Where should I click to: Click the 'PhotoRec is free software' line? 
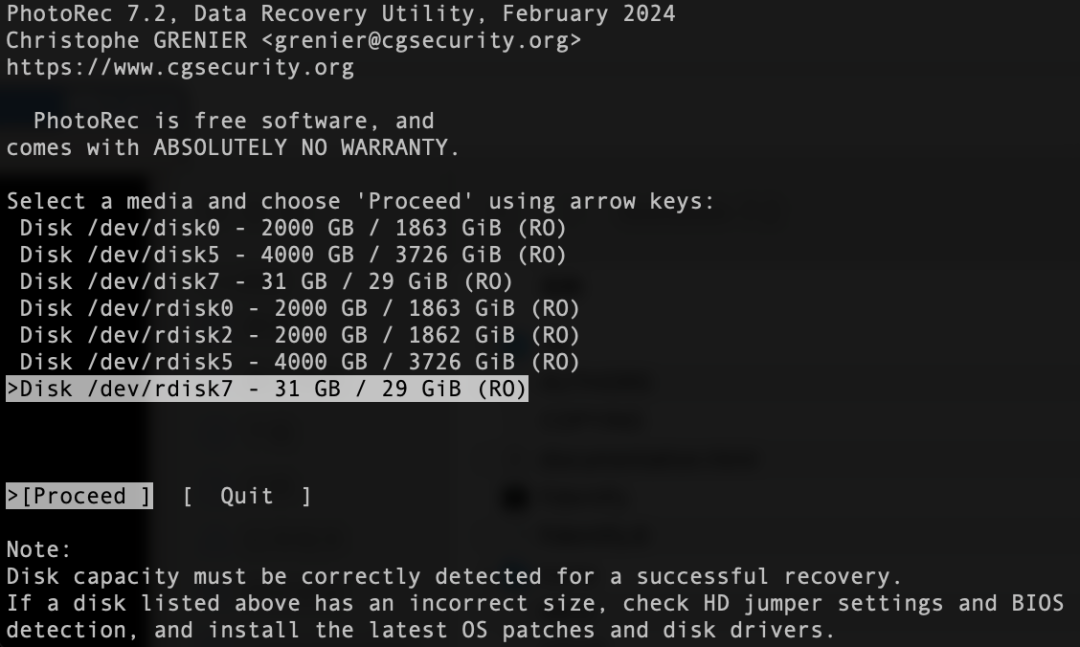[x=234, y=121]
